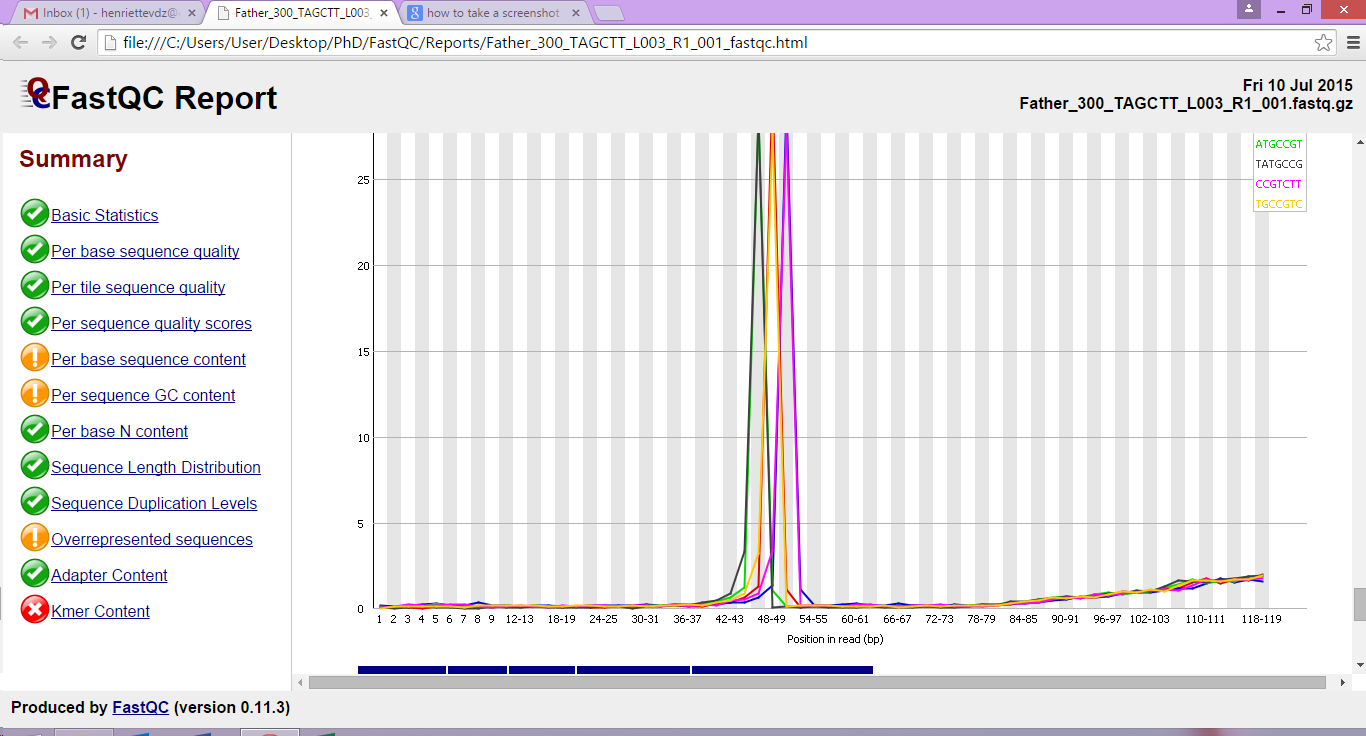Select the Father_300_TAGCTT_L003 tab
Screen dimensions: 1366x736
point(302,14)
